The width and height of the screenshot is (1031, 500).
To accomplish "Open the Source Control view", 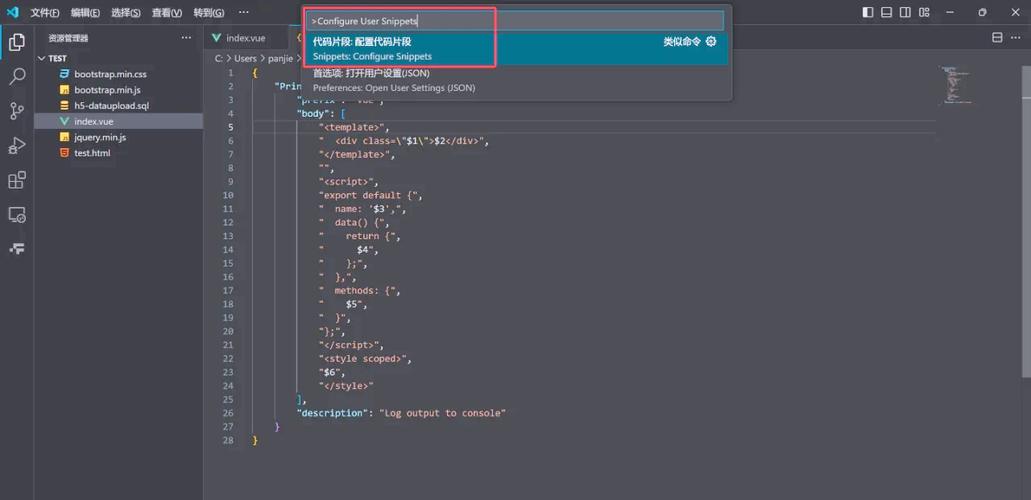I will point(17,111).
